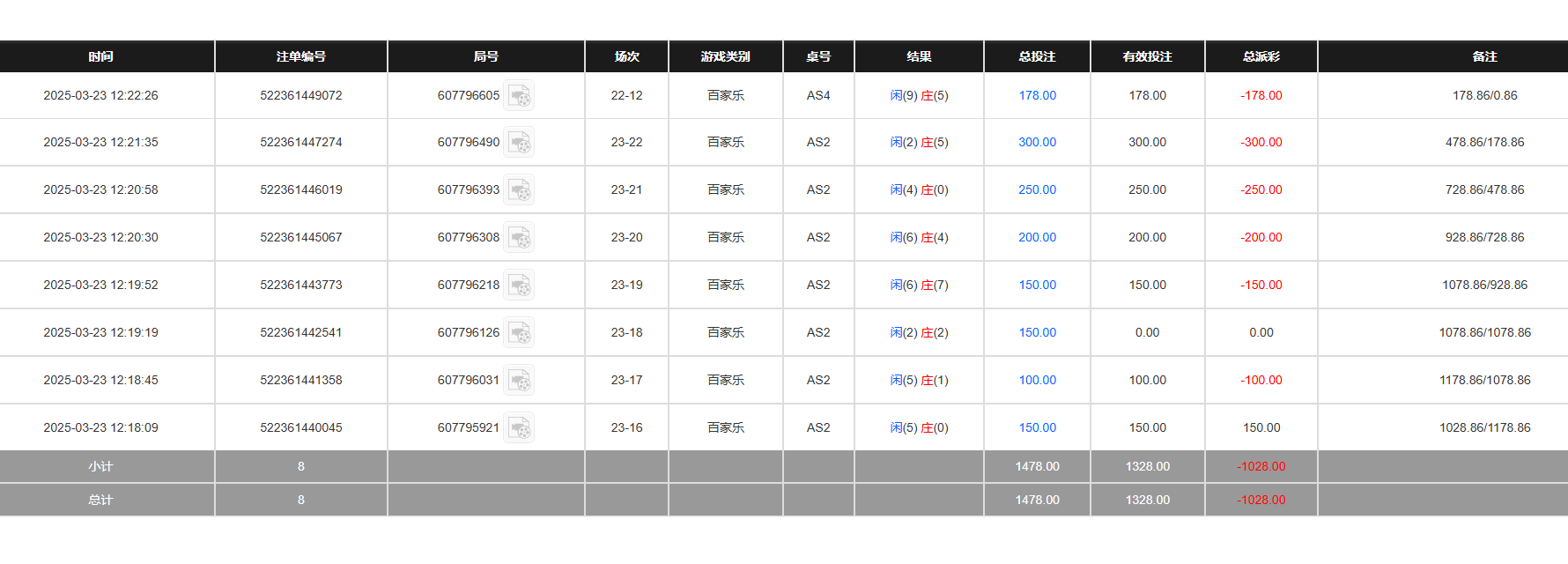Click the 总派彩 column header
1568x564 pixels.
pyautogui.click(x=1261, y=56)
